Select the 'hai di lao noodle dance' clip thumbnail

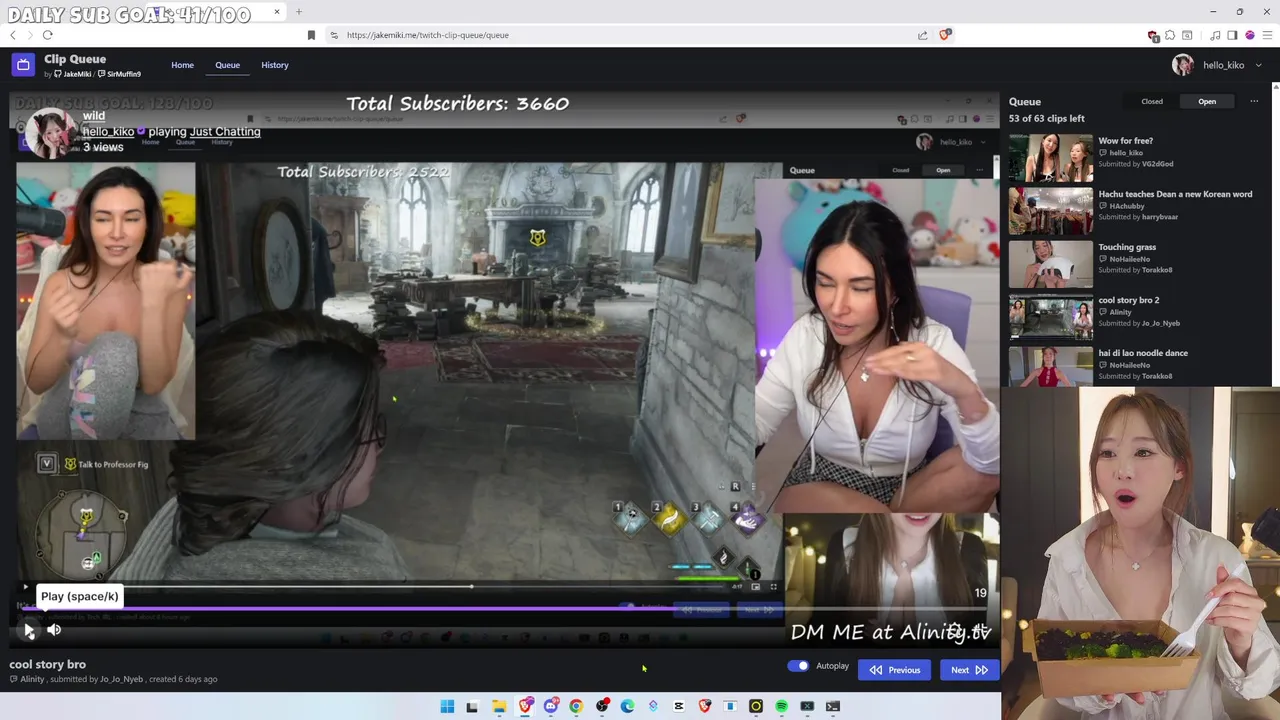coord(1051,366)
